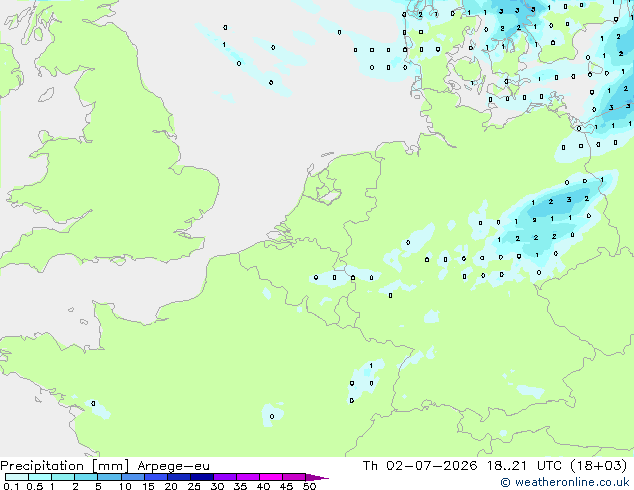Click the 'Th 02-07-2026' date text

420,466
